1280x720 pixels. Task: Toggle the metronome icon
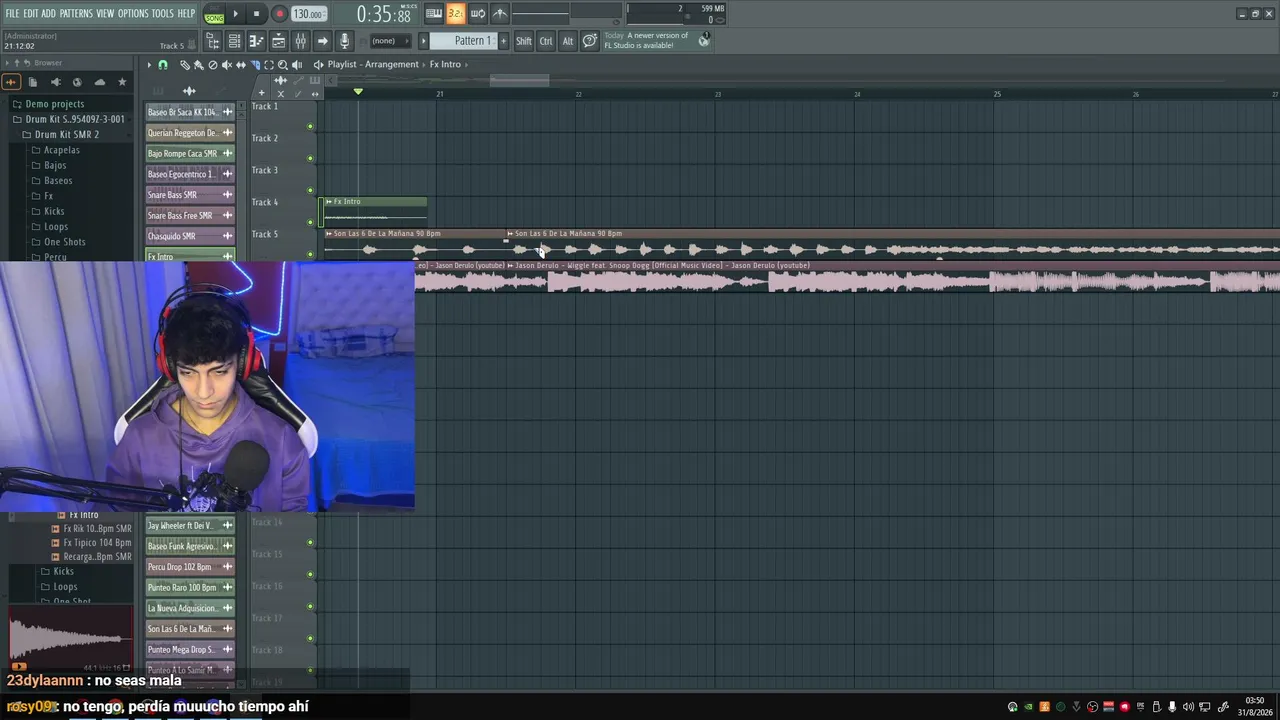coord(500,13)
